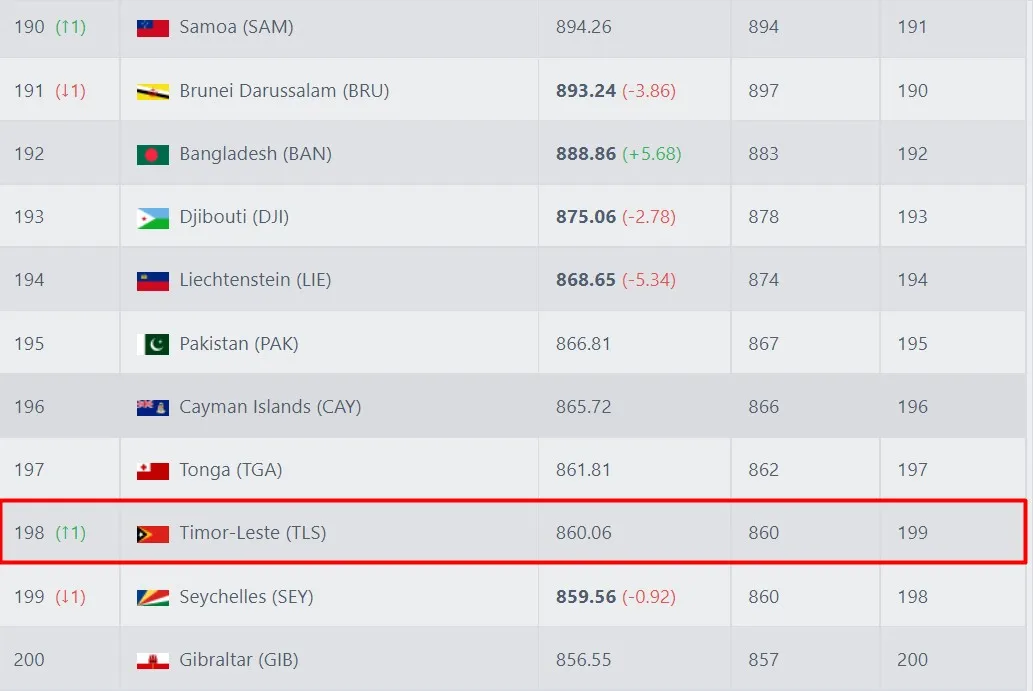Open the Cayman Islands (CAY) team link
This screenshot has height=691, width=1033.
(270, 407)
